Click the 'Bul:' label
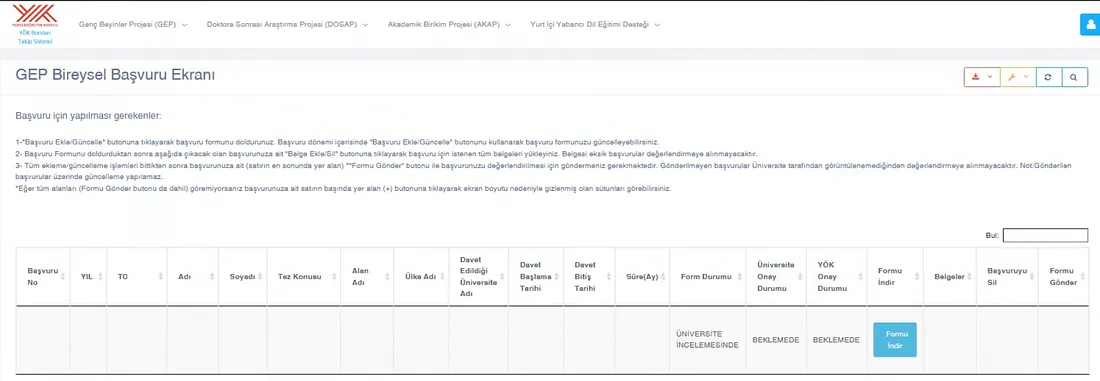Image resolution: width=1100 pixels, height=381 pixels. click(992, 236)
